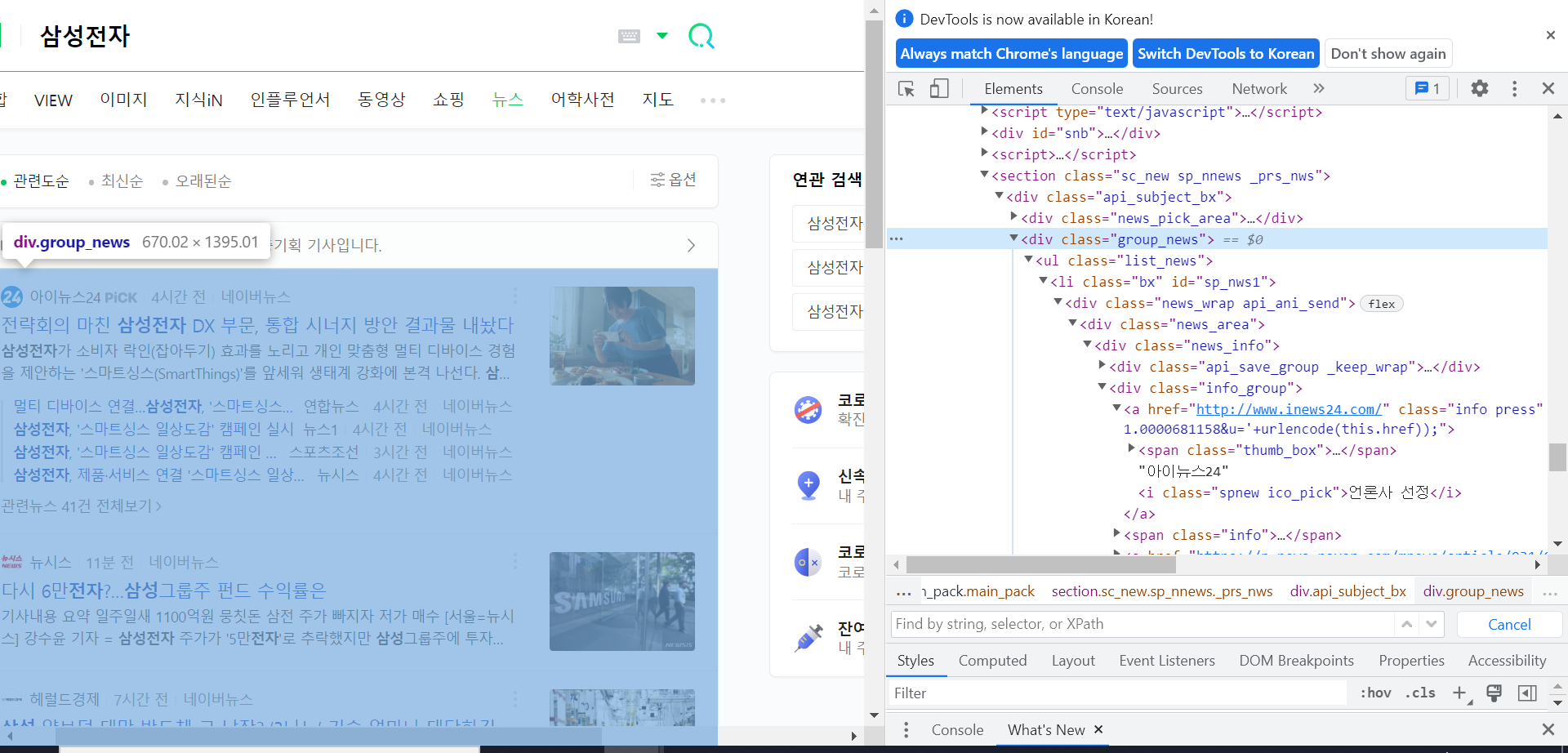Expand the span thumb_box node
The height and width of the screenshot is (753, 1568).
tap(1132, 448)
